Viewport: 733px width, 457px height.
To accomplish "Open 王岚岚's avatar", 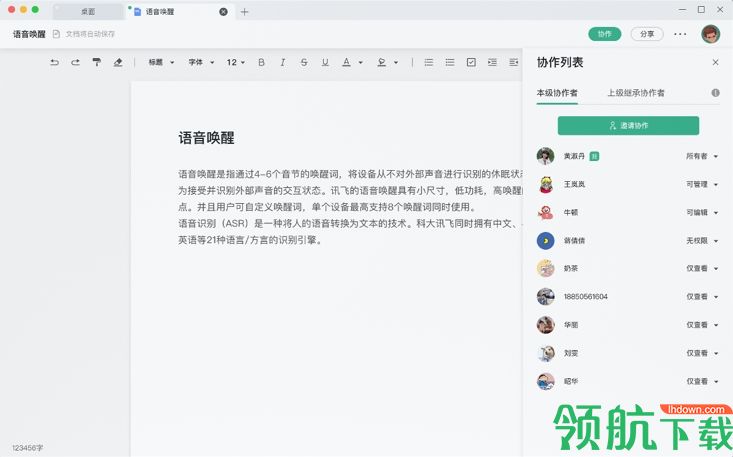I will (545, 184).
